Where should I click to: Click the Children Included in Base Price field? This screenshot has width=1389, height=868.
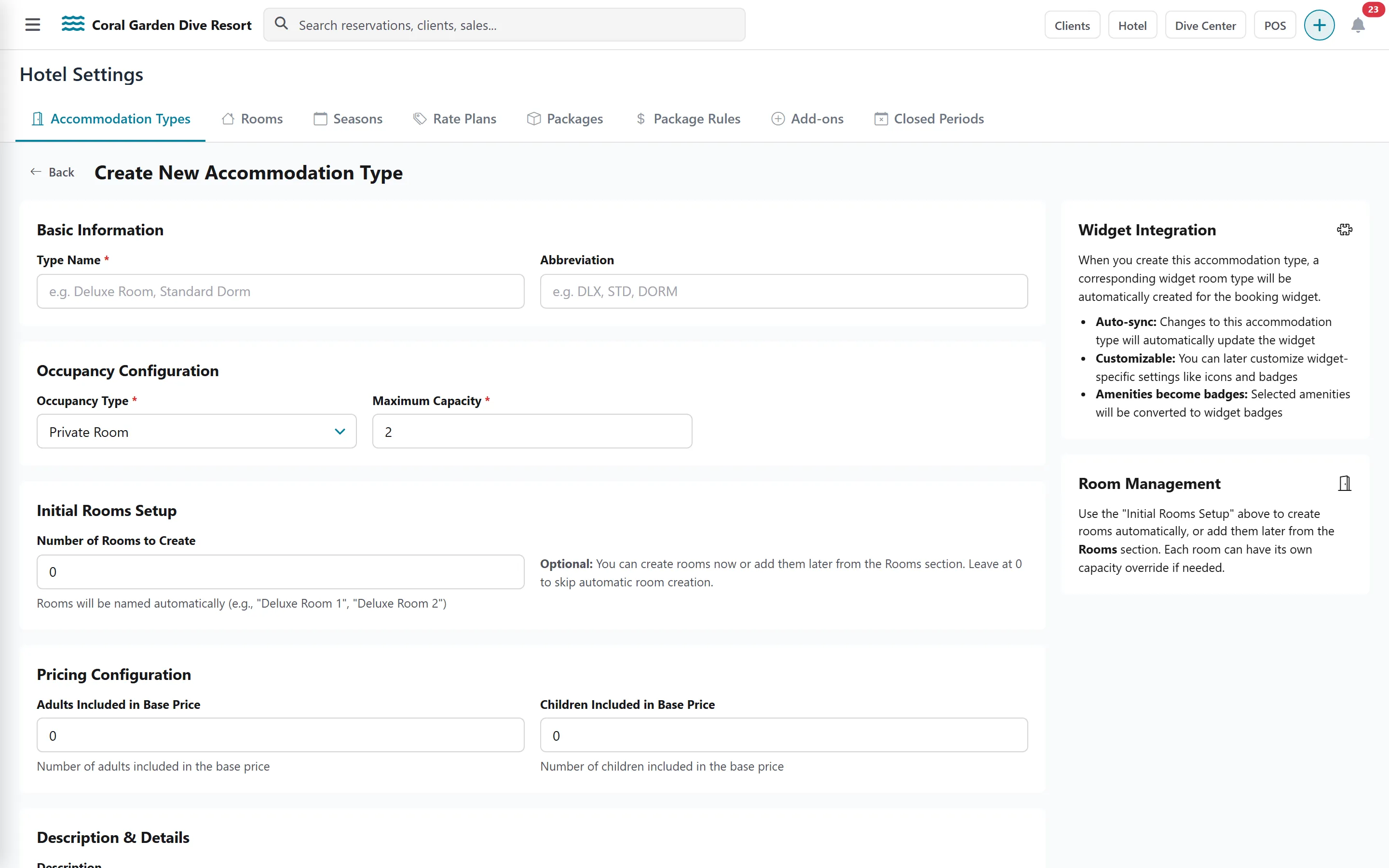pos(783,735)
